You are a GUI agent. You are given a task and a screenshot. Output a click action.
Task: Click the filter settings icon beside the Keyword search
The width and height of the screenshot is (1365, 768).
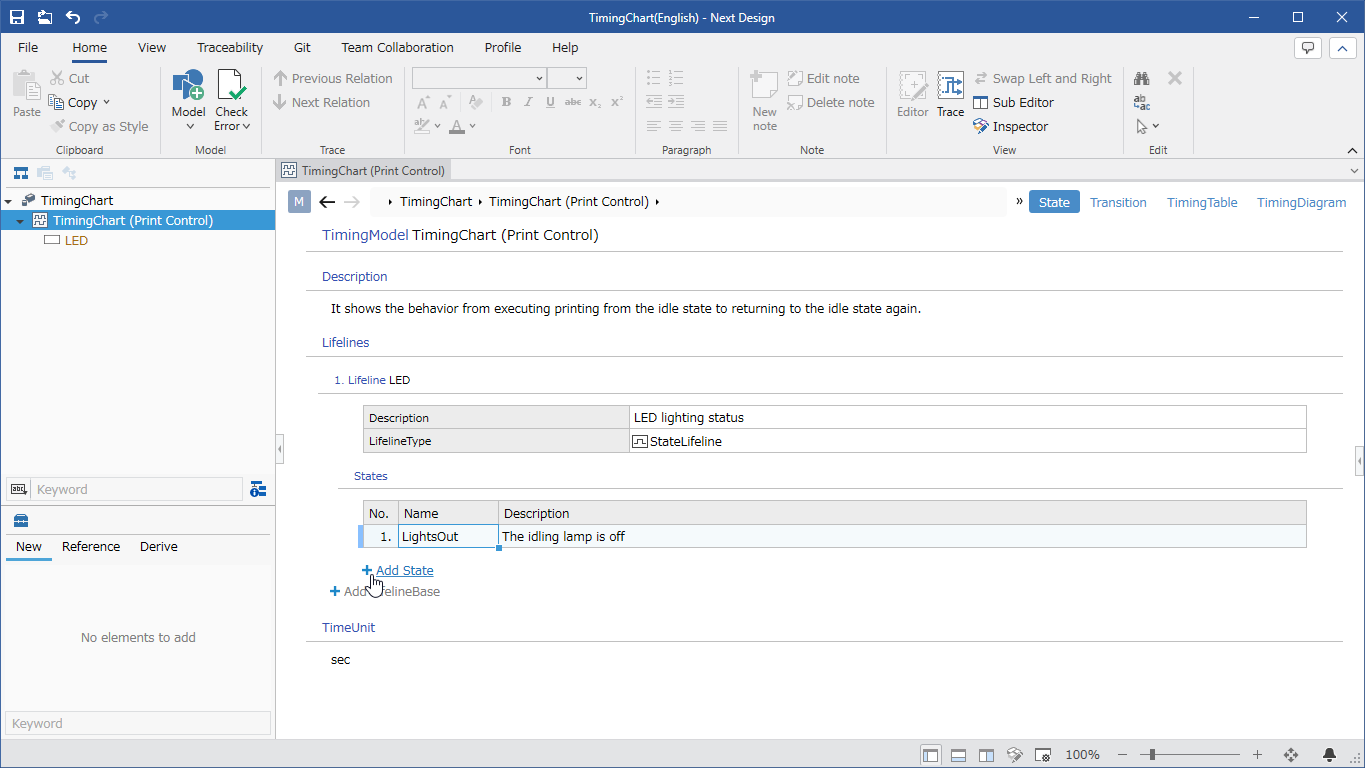258,489
